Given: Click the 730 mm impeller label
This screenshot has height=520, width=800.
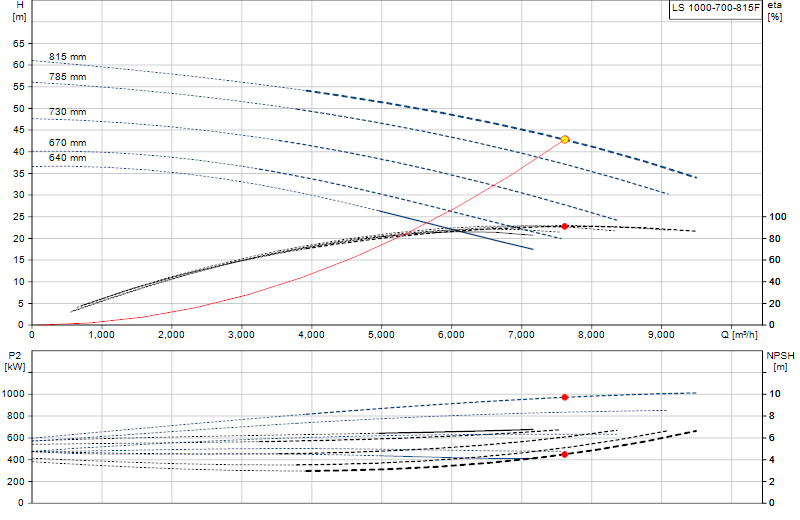Looking at the screenshot, I should pyautogui.click(x=67, y=111).
